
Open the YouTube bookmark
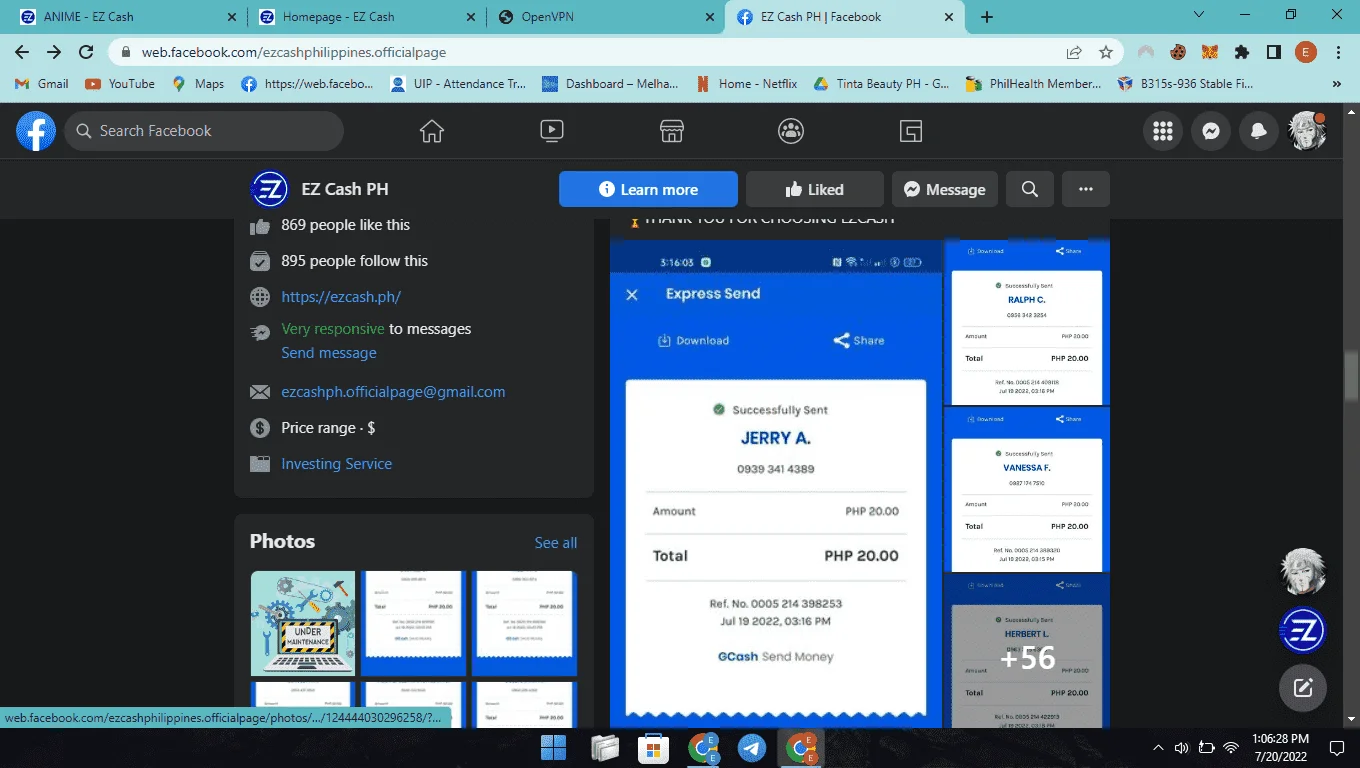120,84
